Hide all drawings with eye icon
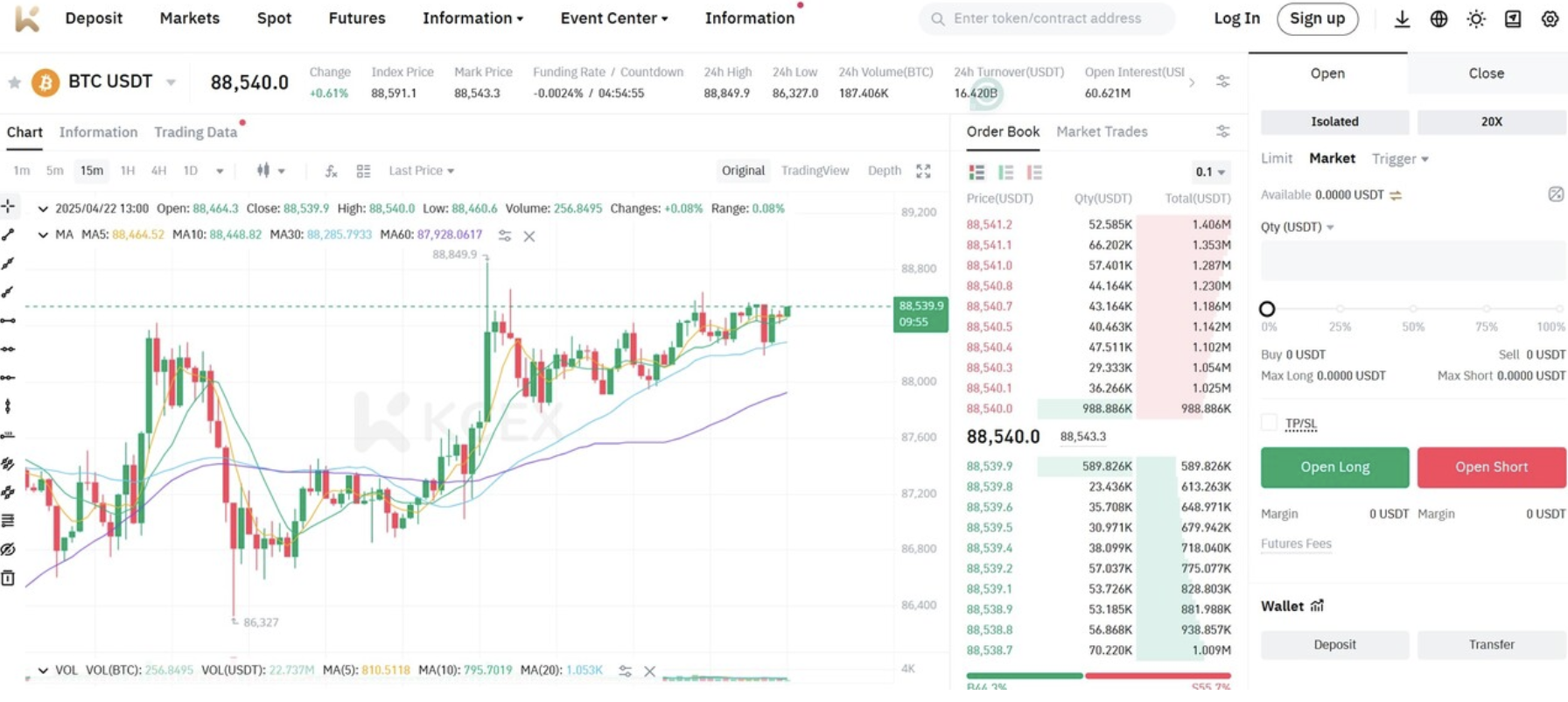This screenshot has height=702, width=1568. click(8, 549)
